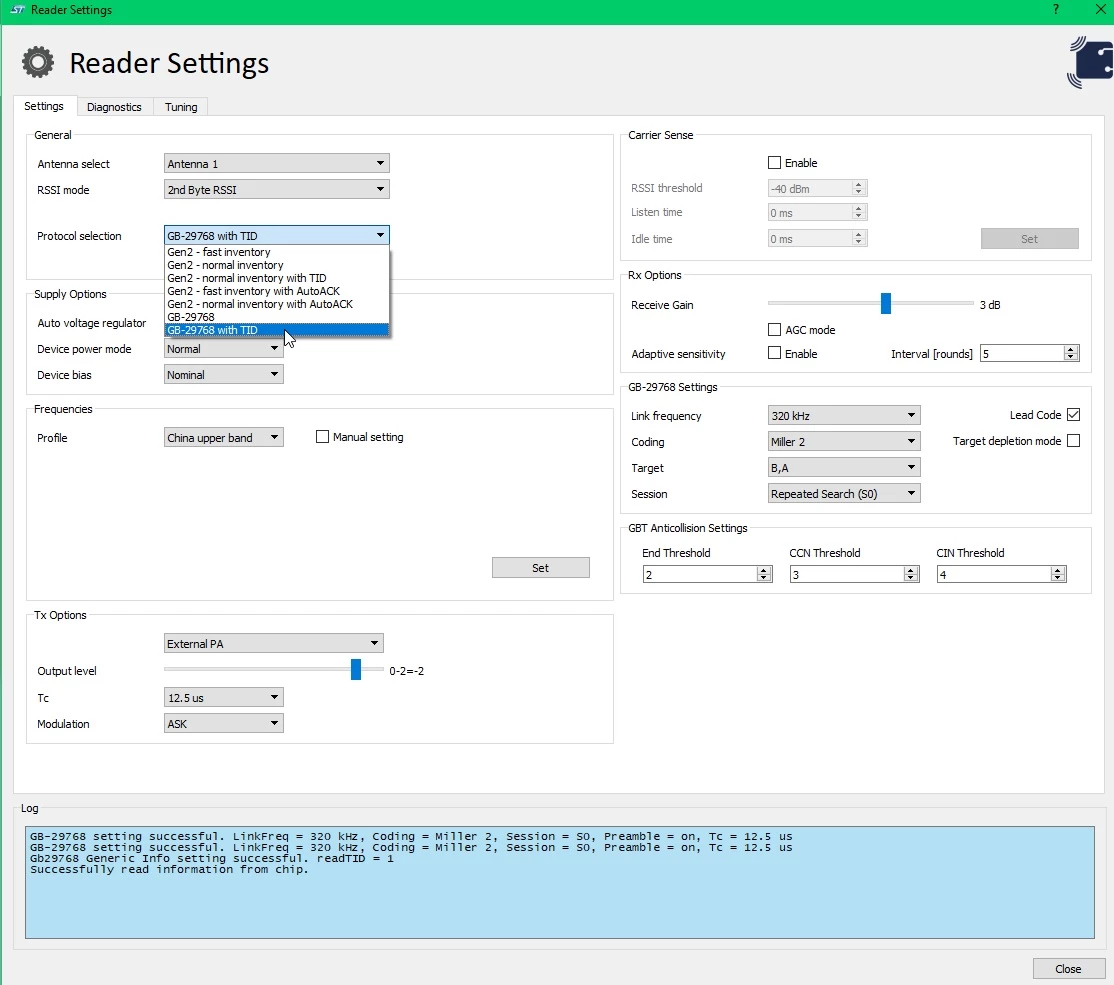Click the Close button

(1068, 969)
